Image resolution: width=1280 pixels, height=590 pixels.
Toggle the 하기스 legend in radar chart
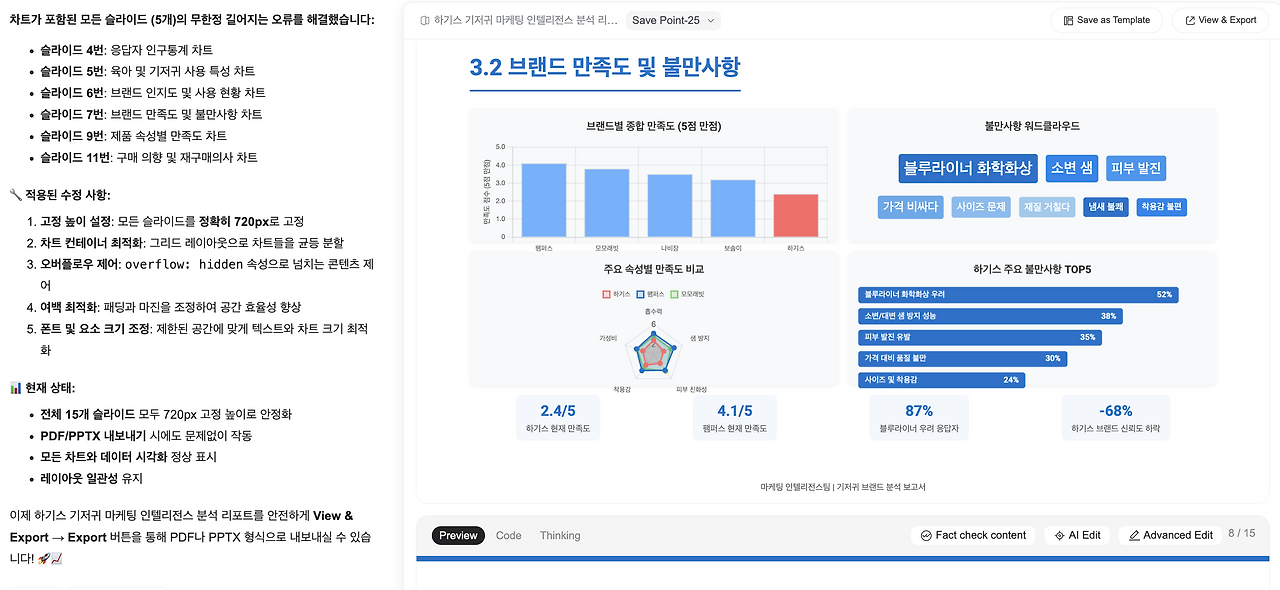615,294
